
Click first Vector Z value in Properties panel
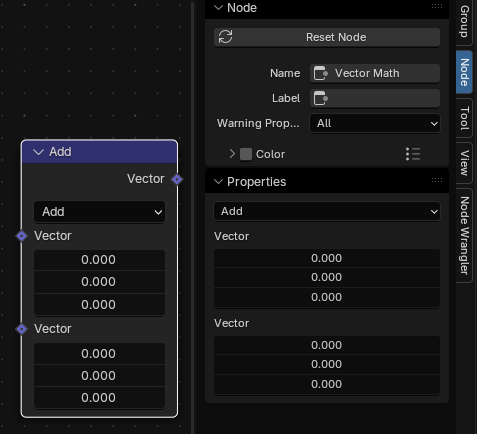327,297
